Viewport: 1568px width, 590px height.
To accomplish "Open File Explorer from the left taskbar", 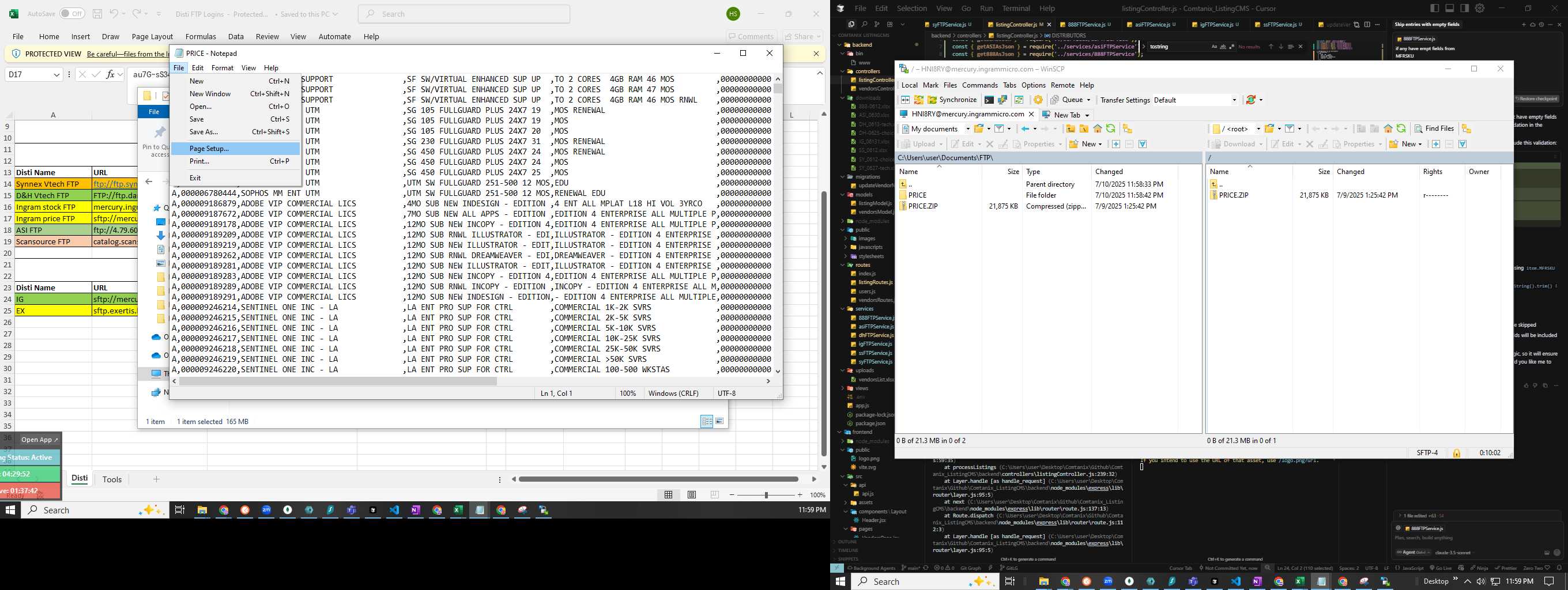I will (202, 510).
